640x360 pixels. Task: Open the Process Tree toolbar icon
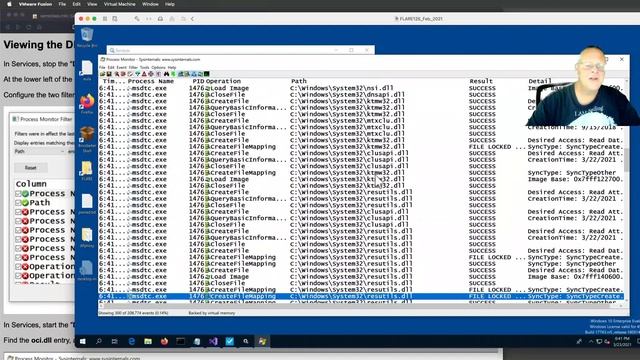coord(158,74)
